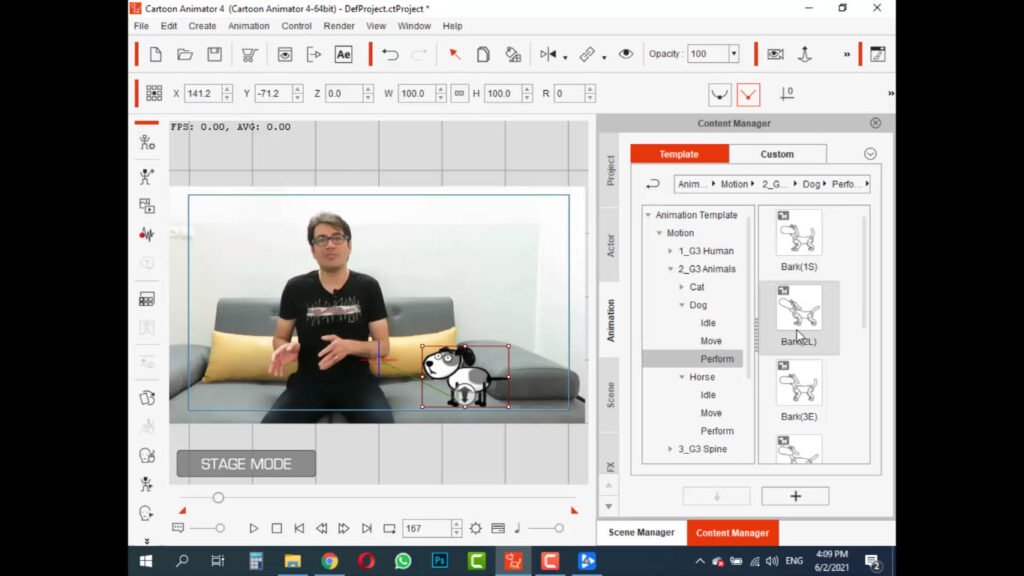Expand the 1_G3 Human folder

[670, 251]
